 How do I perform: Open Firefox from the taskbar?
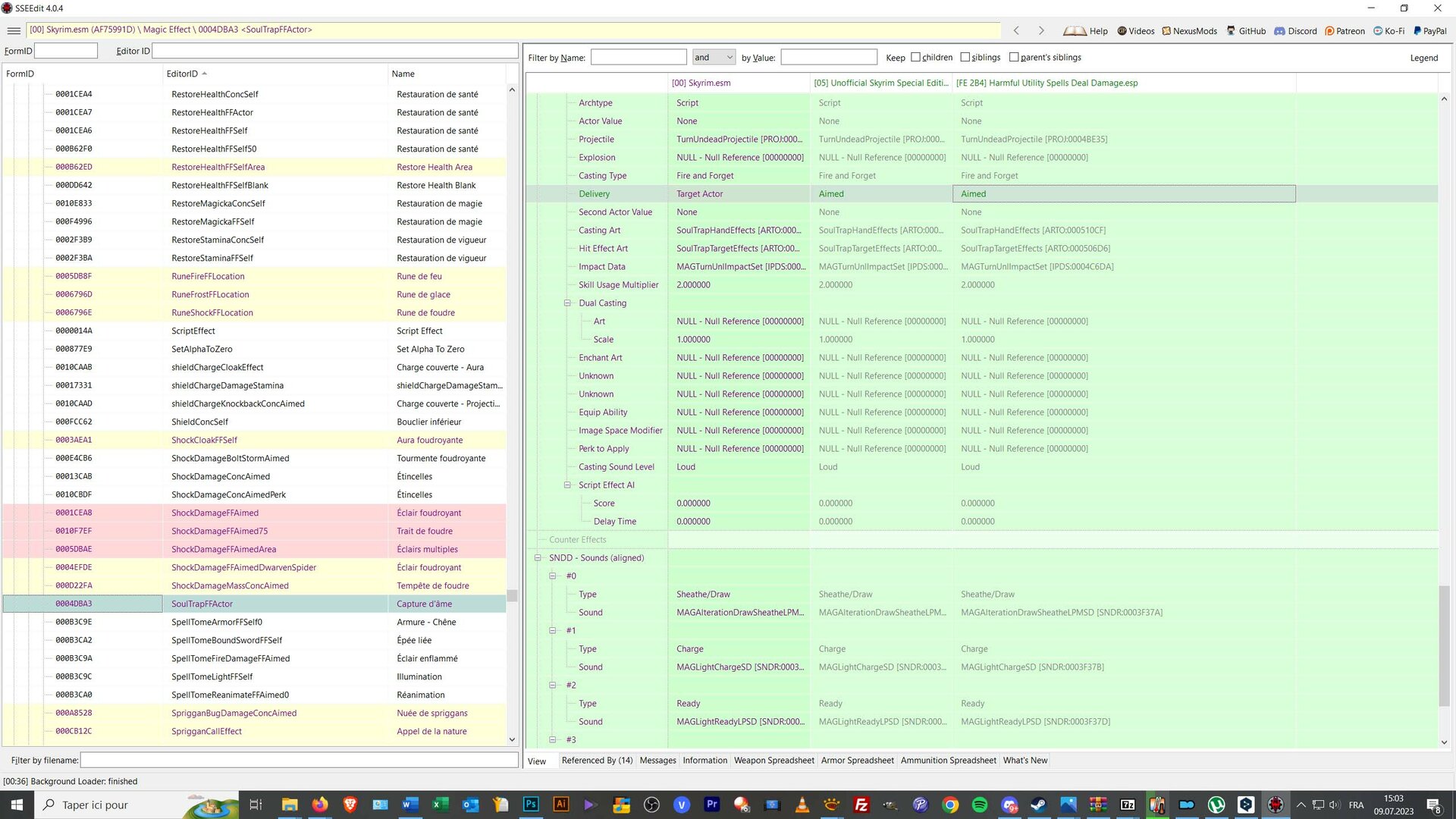click(320, 805)
